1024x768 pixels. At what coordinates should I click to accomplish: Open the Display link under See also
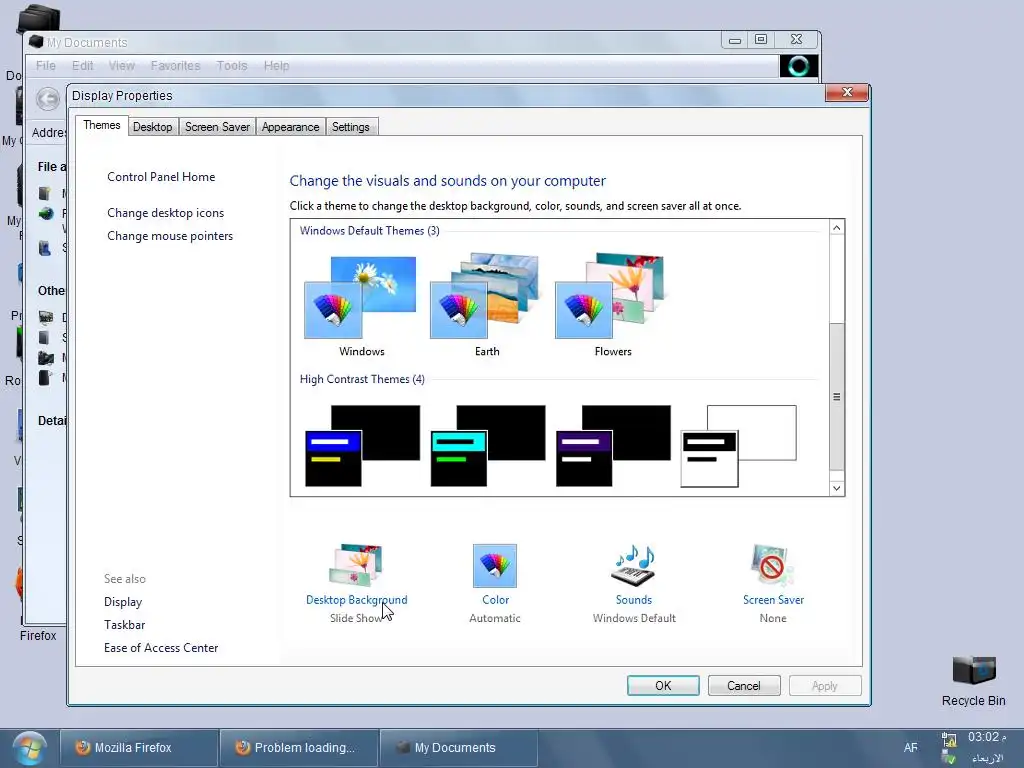coord(123,602)
